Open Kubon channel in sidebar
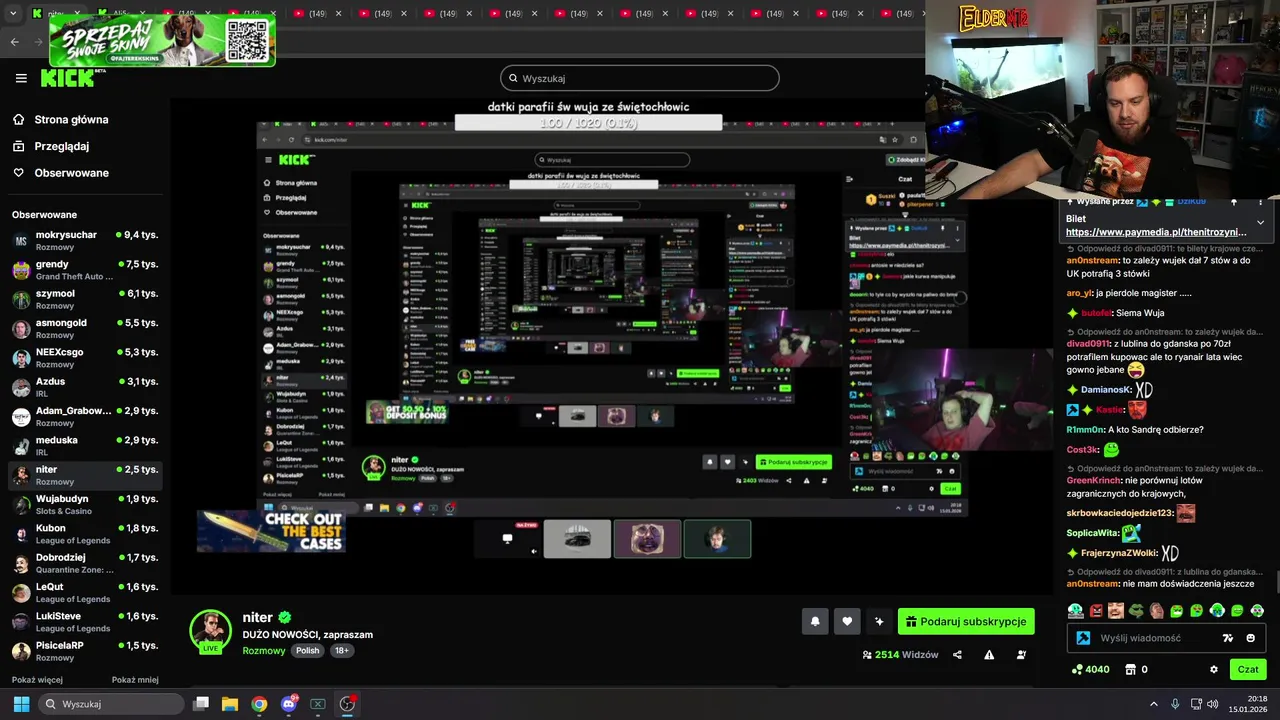 [x=84, y=534]
